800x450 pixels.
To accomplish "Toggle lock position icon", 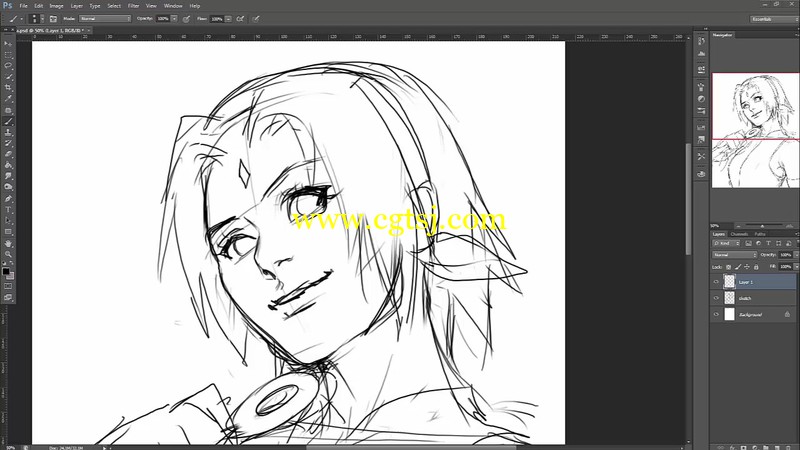I will click(747, 267).
